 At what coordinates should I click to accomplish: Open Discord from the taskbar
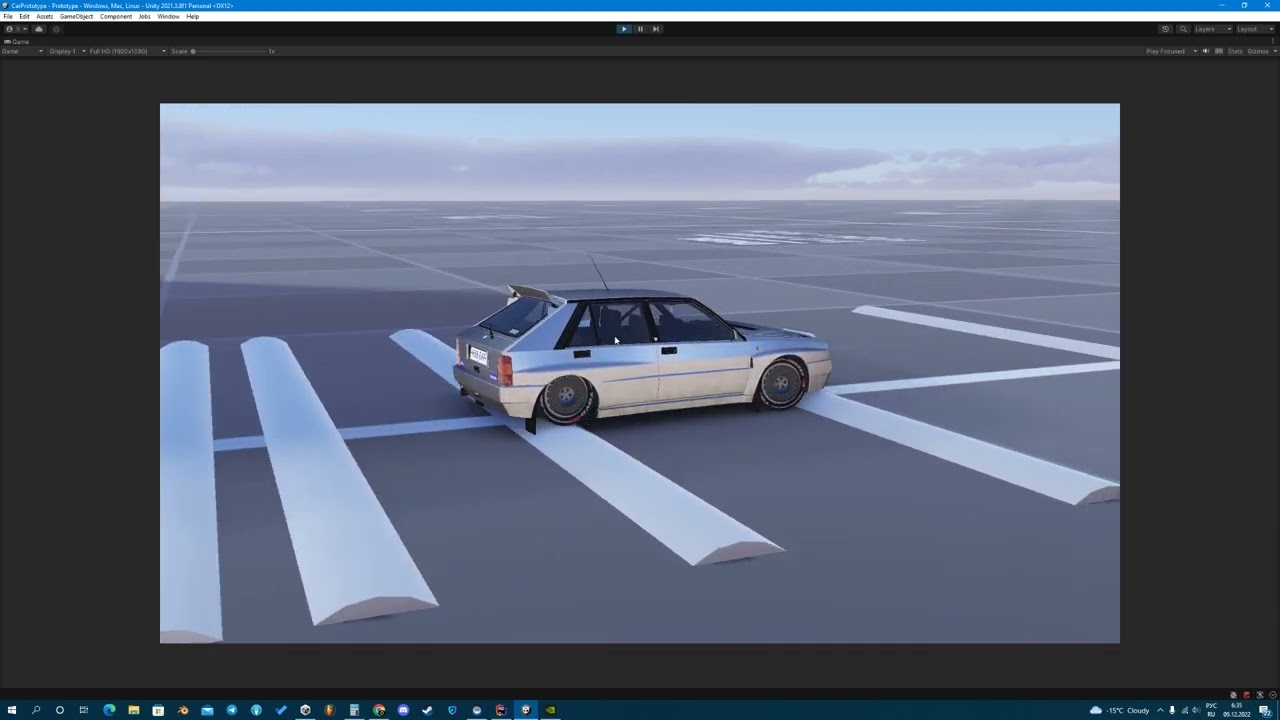403,710
